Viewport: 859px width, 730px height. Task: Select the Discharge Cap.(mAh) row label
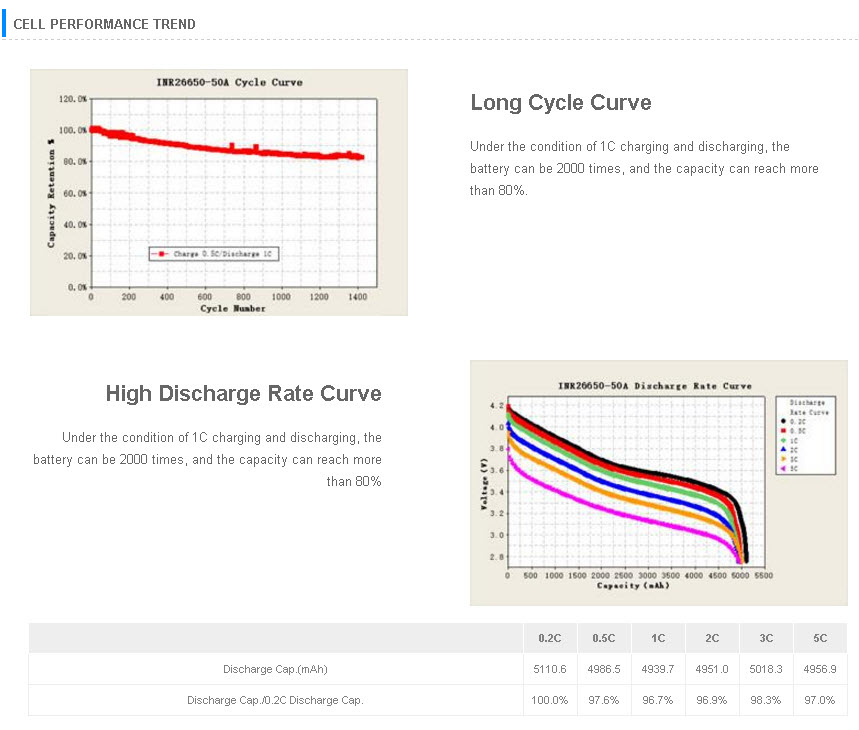point(275,669)
